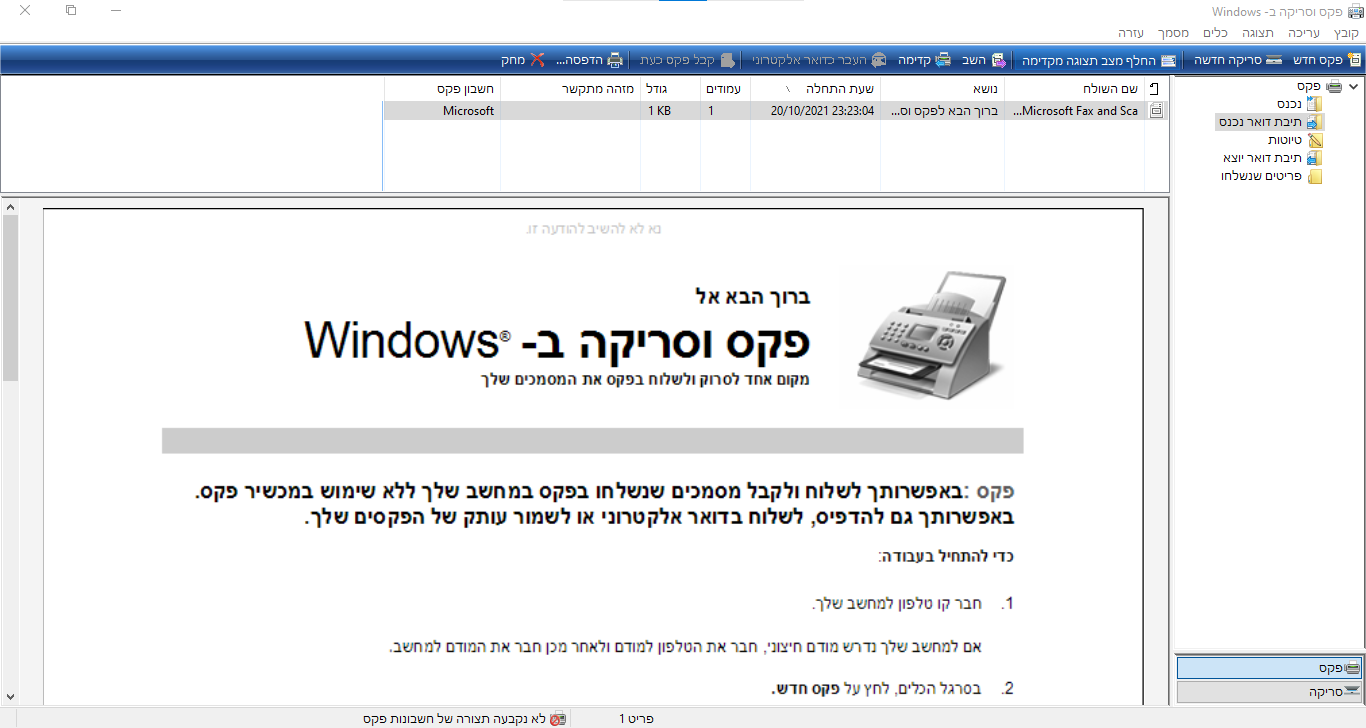Collapse the פקס tree node arrow
Image resolution: width=1366 pixels, height=728 pixels.
[1354, 87]
